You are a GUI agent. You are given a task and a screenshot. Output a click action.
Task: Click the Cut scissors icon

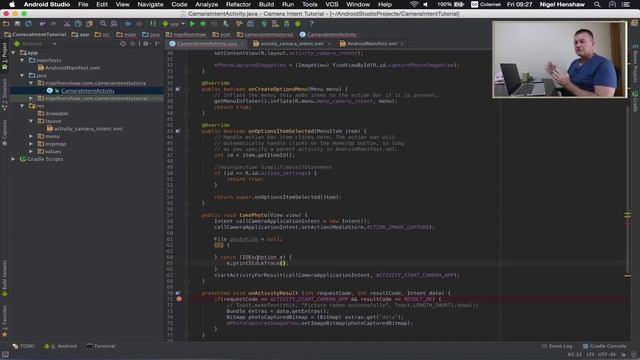[x=67, y=24]
